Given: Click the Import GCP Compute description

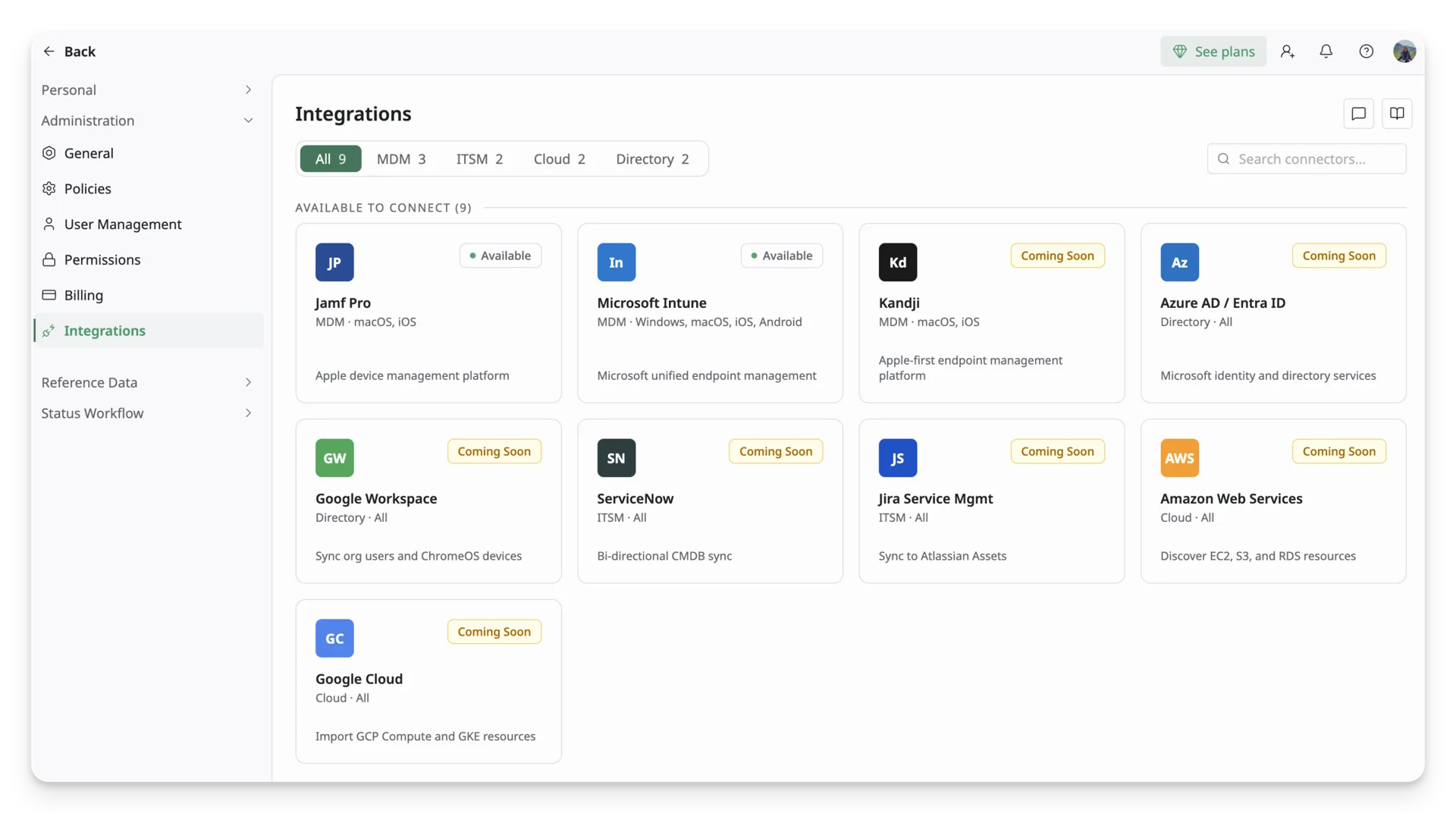Looking at the screenshot, I should coord(425,736).
